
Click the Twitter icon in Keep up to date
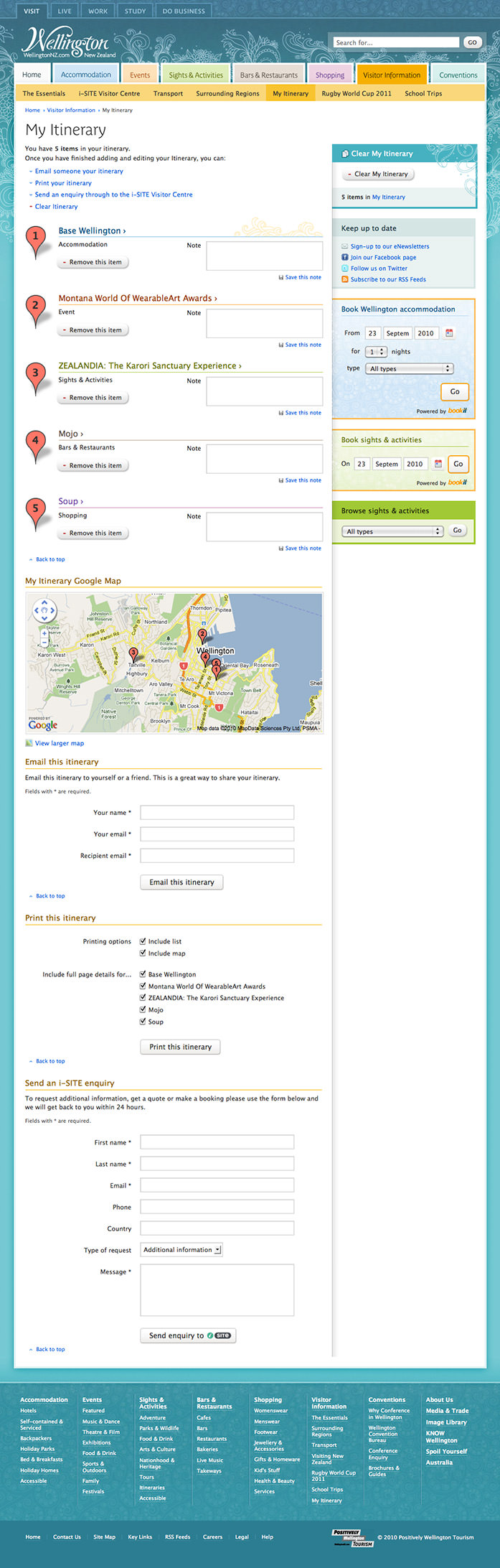pyautogui.click(x=345, y=268)
